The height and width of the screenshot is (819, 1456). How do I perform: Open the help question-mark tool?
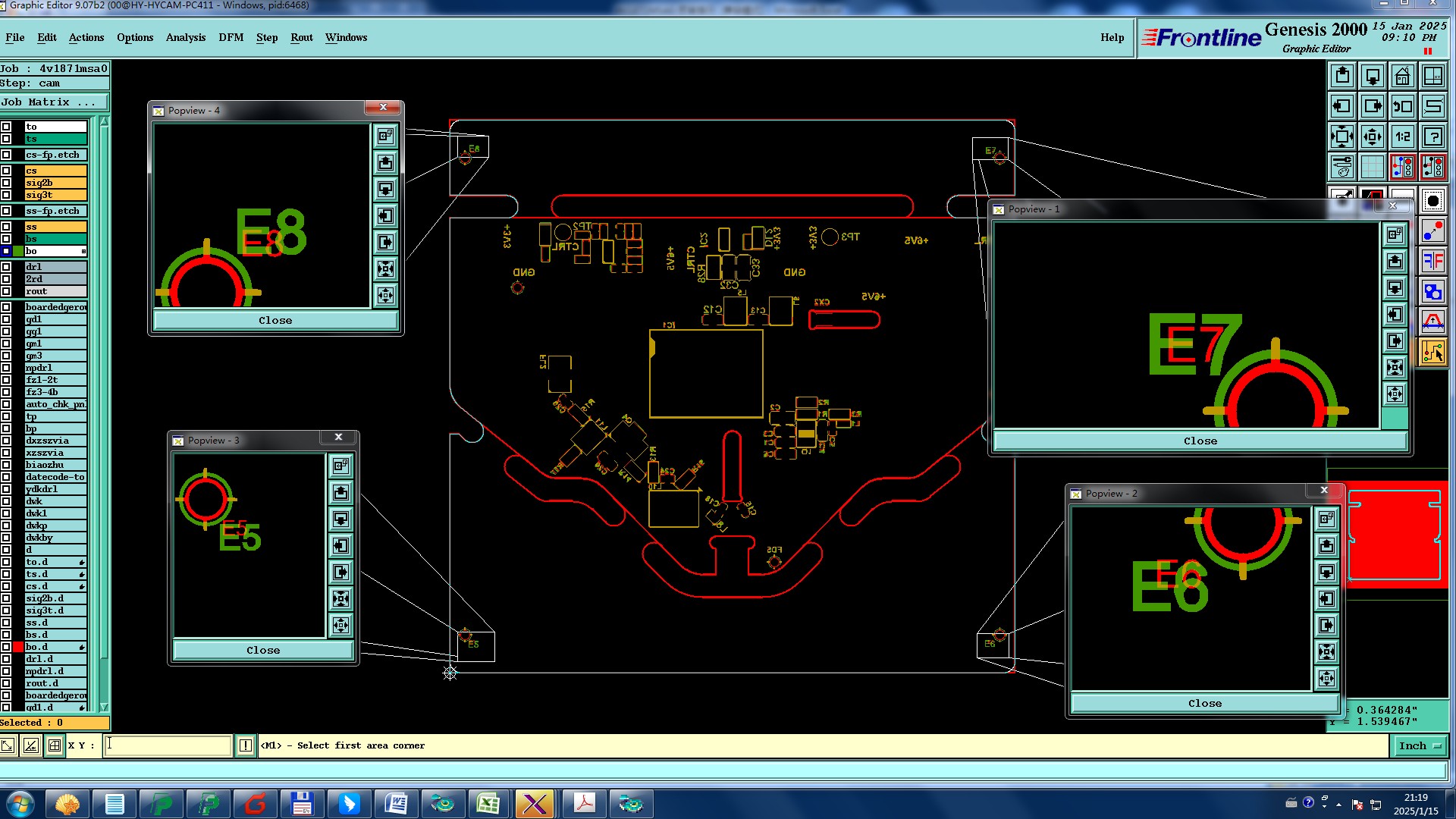click(1432, 136)
